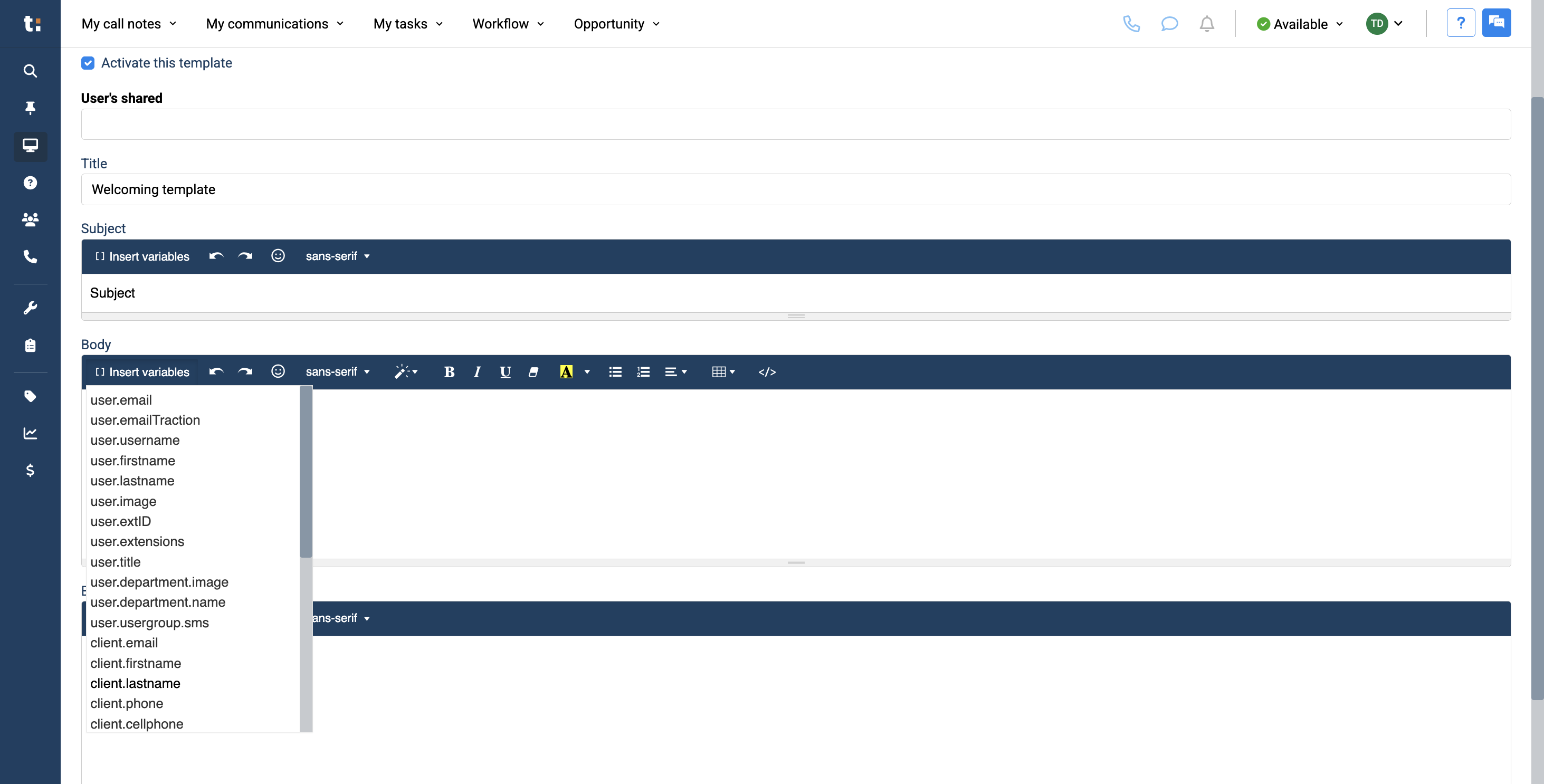Open reports from the chart sidebar icon
This screenshot has width=1544, height=784.
(x=30, y=433)
